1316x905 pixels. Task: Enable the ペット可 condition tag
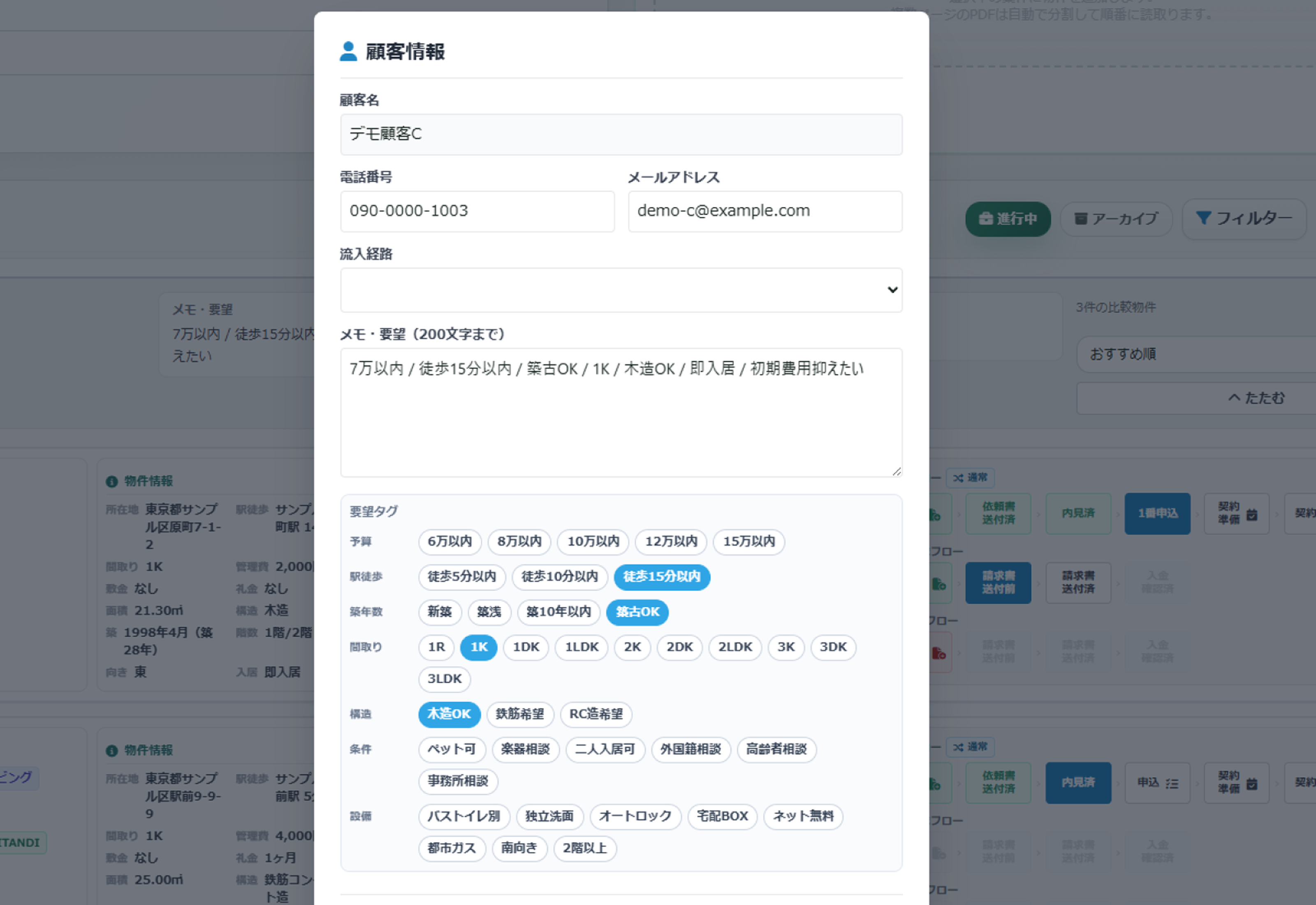(452, 749)
